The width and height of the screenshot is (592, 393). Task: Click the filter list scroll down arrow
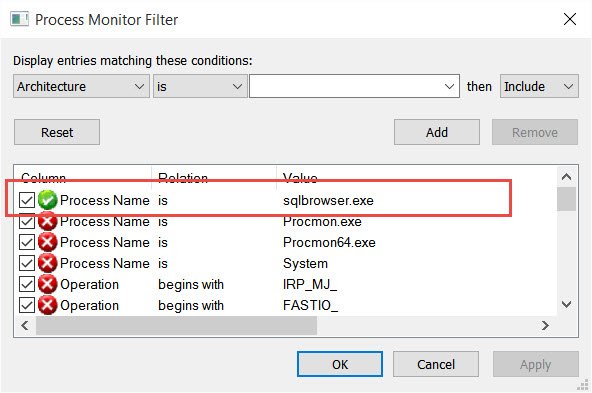(x=566, y=304)
